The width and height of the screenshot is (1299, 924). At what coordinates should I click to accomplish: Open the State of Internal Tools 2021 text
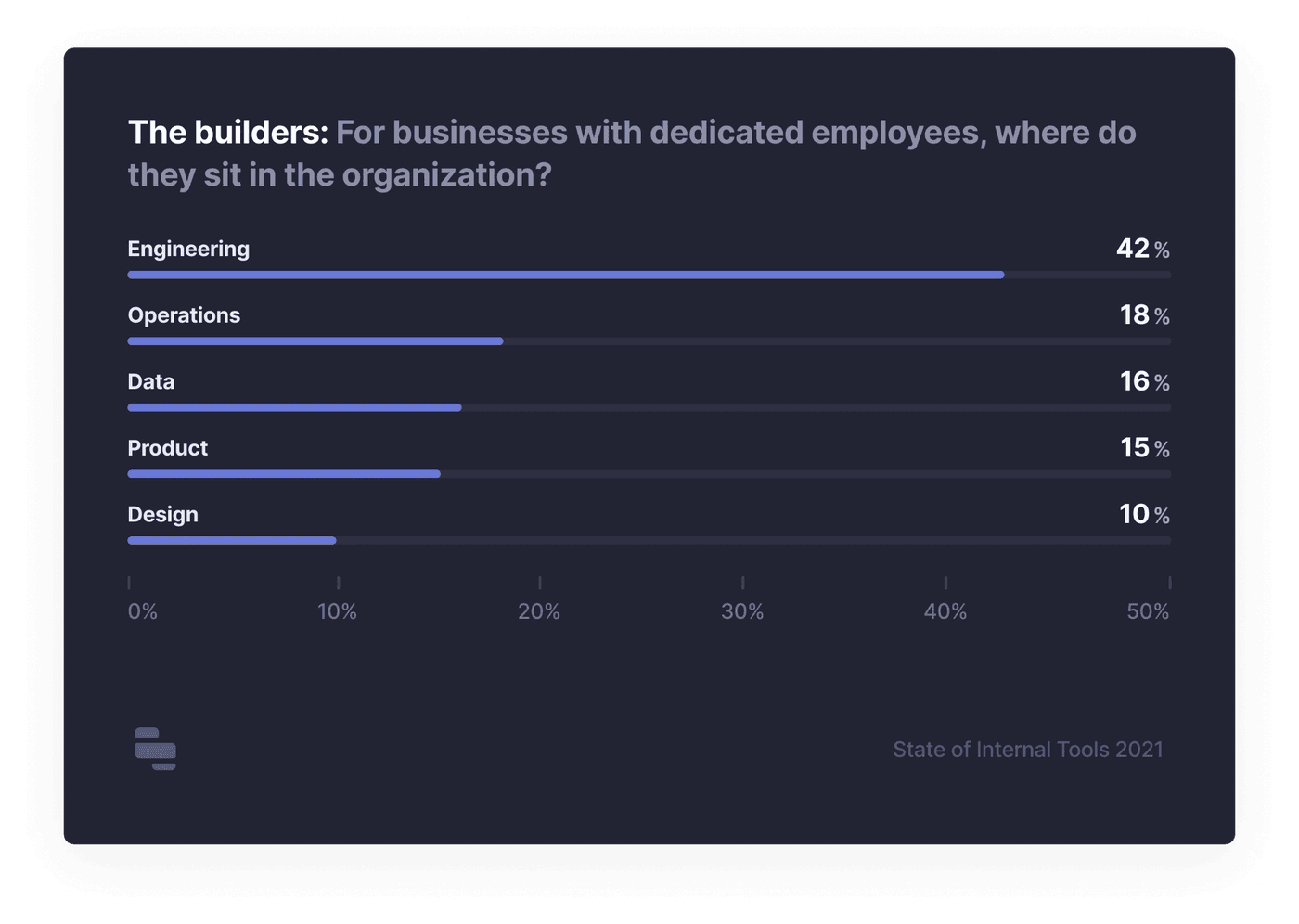pos(1027,750)
